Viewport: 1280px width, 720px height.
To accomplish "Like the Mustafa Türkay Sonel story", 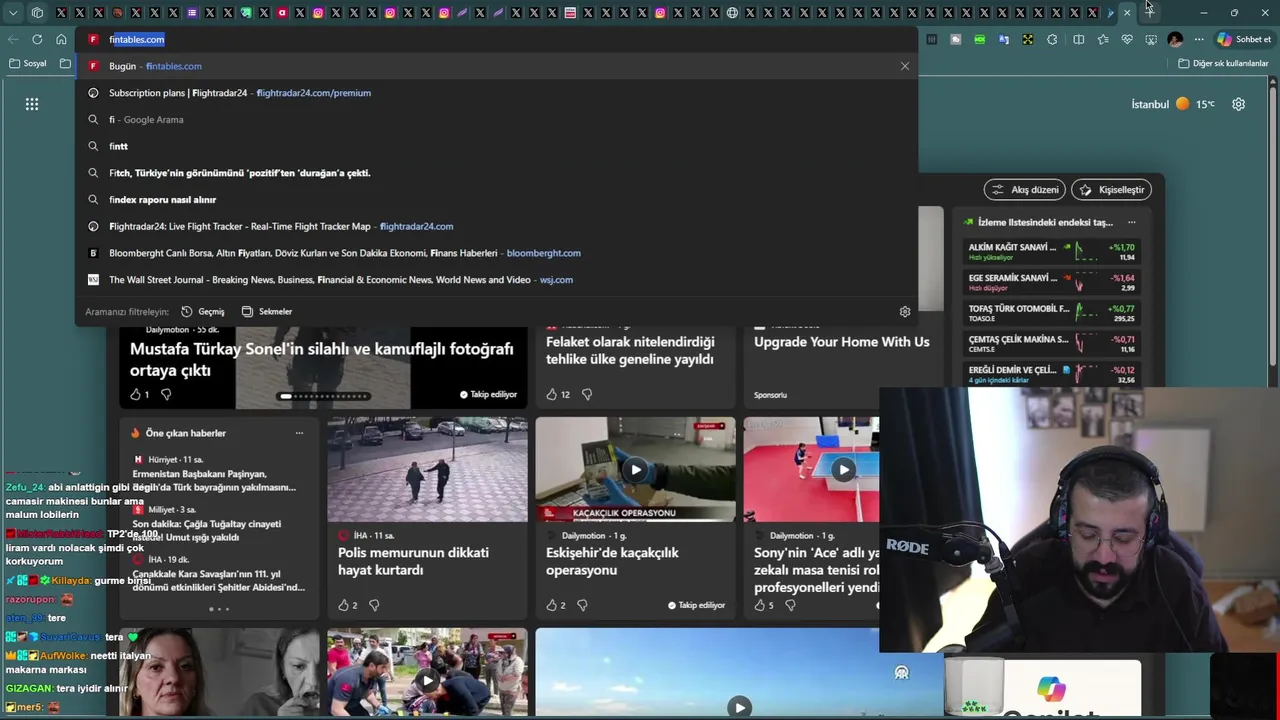I will [138, 394].
